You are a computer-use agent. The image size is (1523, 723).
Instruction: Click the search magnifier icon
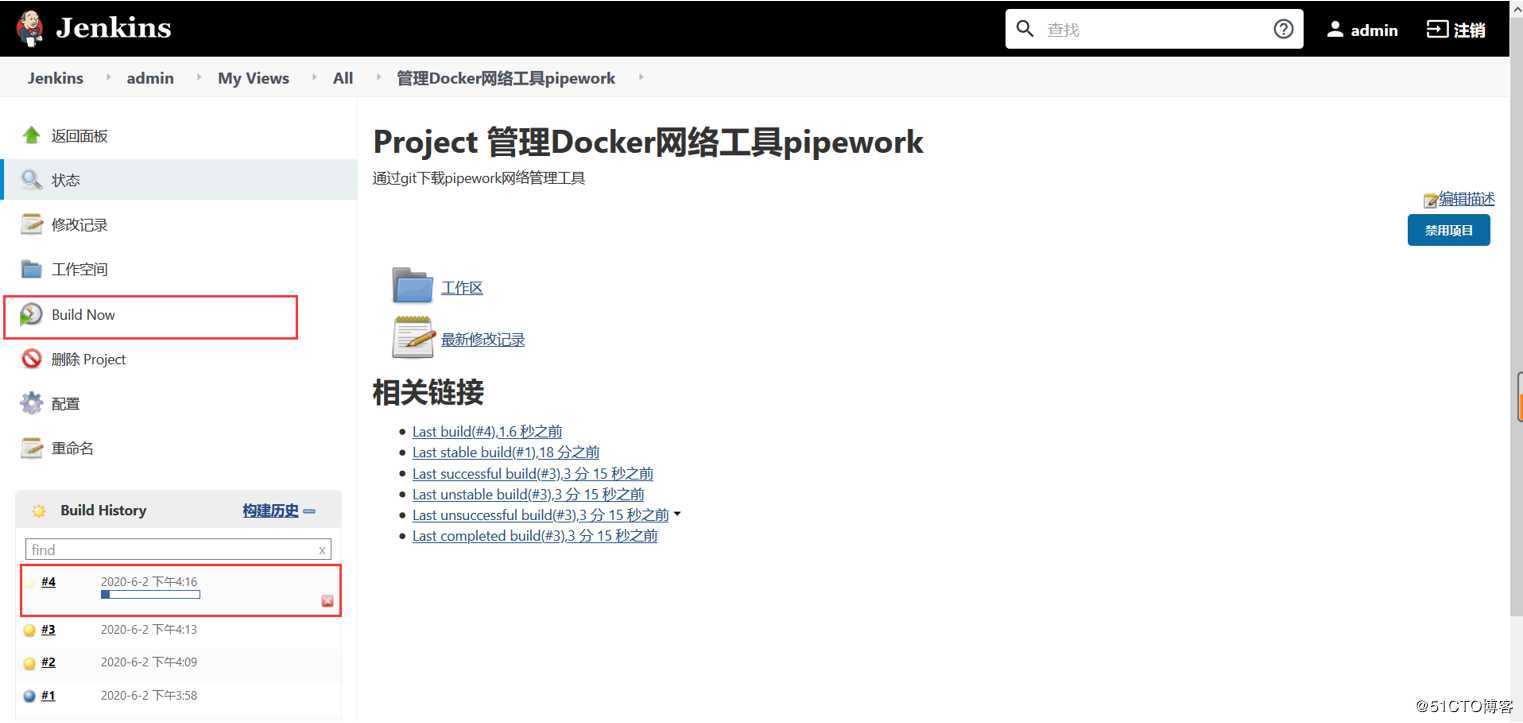coord(1025,29)
